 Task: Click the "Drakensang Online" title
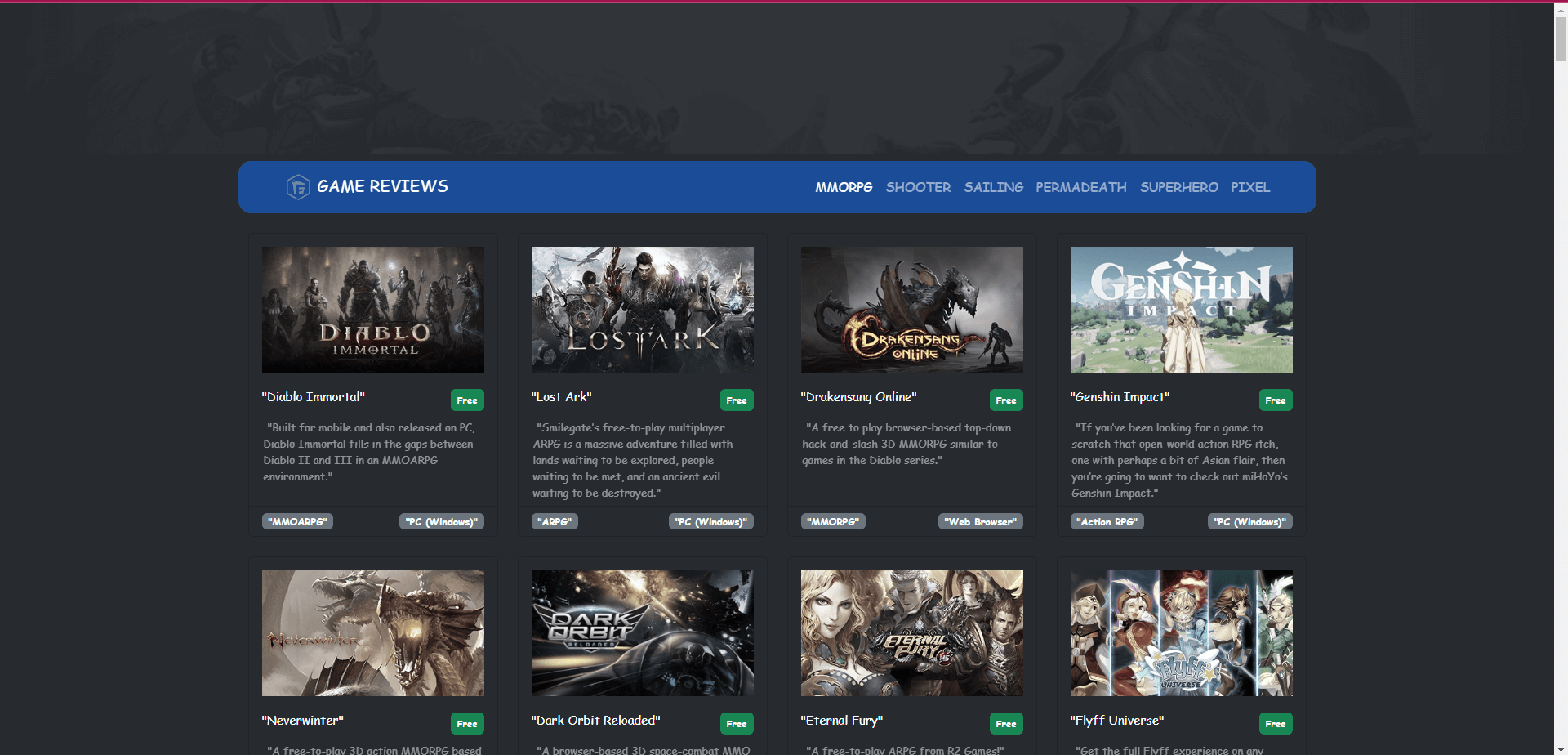(x=859, y=397)
